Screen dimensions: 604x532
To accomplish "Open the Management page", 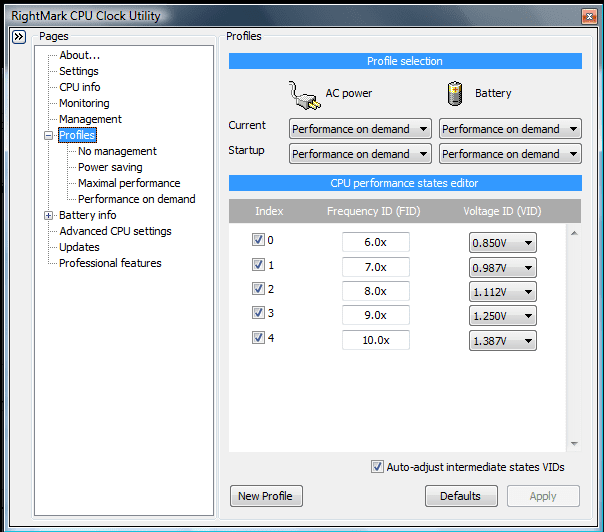I will point(90,119).
